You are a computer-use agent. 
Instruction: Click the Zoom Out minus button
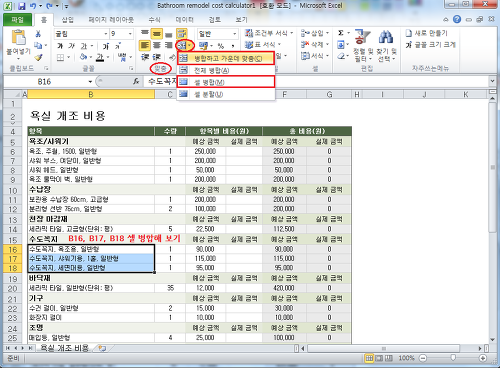coord(423,358)
